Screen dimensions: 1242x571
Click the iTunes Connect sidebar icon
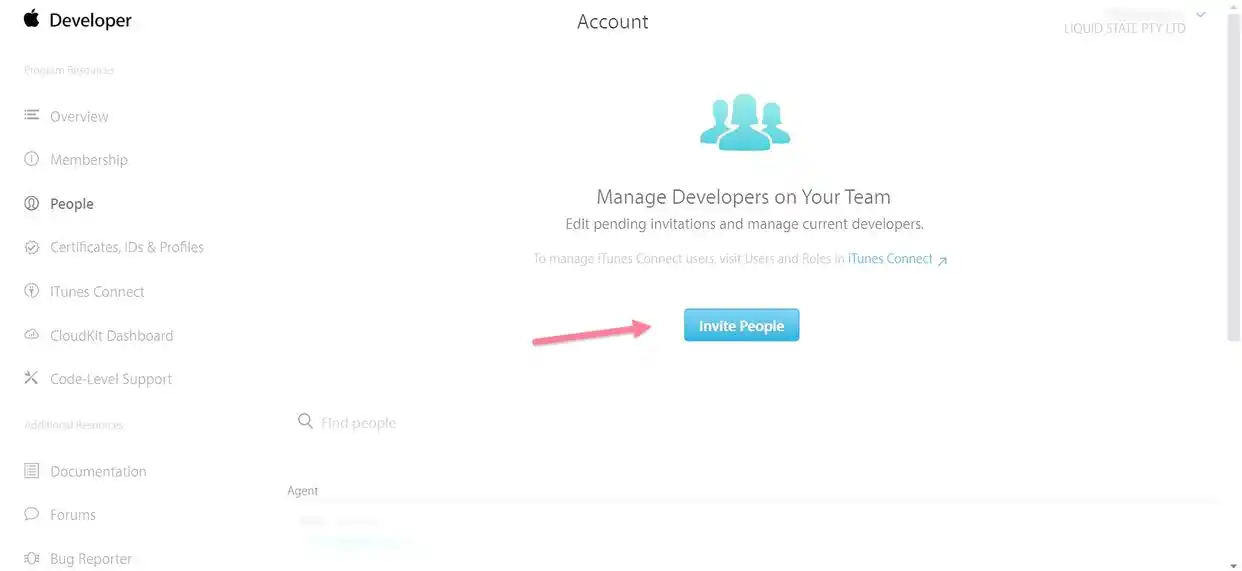[x=32, y=291]
